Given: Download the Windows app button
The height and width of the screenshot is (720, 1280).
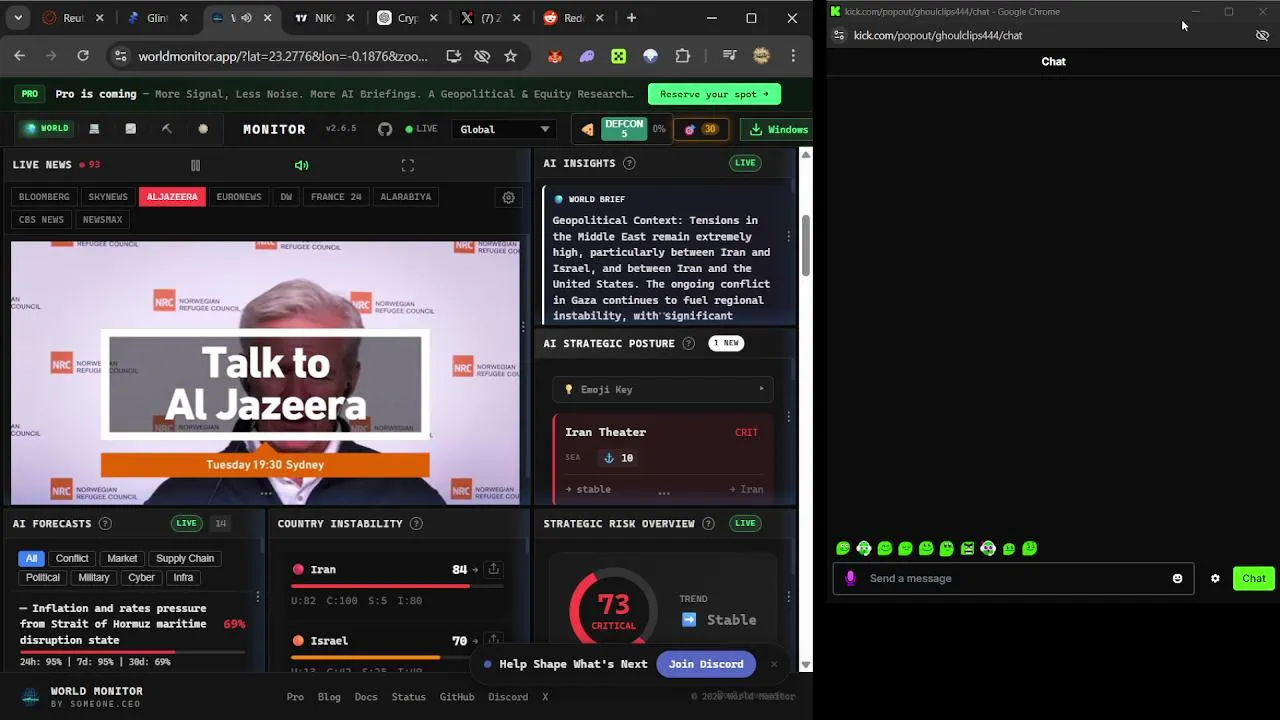Looking at the screenshot, I should [778, 129].
